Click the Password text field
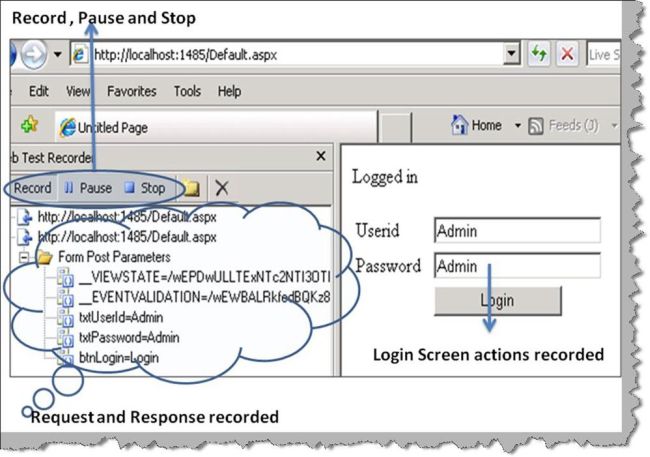 point(517,265)
